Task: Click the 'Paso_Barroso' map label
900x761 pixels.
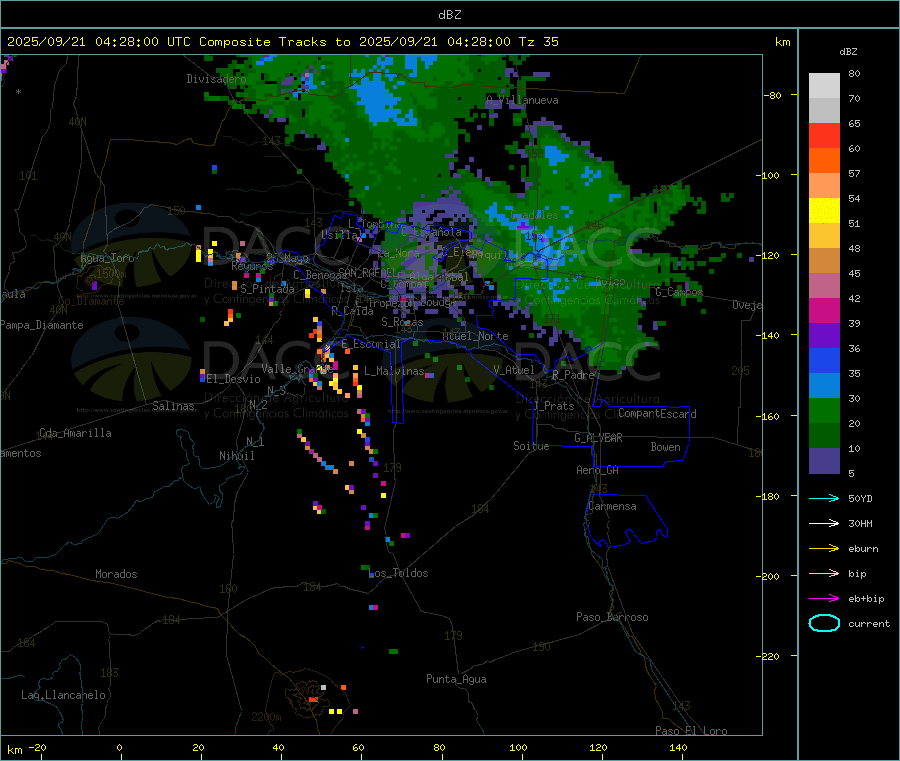Action: [x=612, y=617]
